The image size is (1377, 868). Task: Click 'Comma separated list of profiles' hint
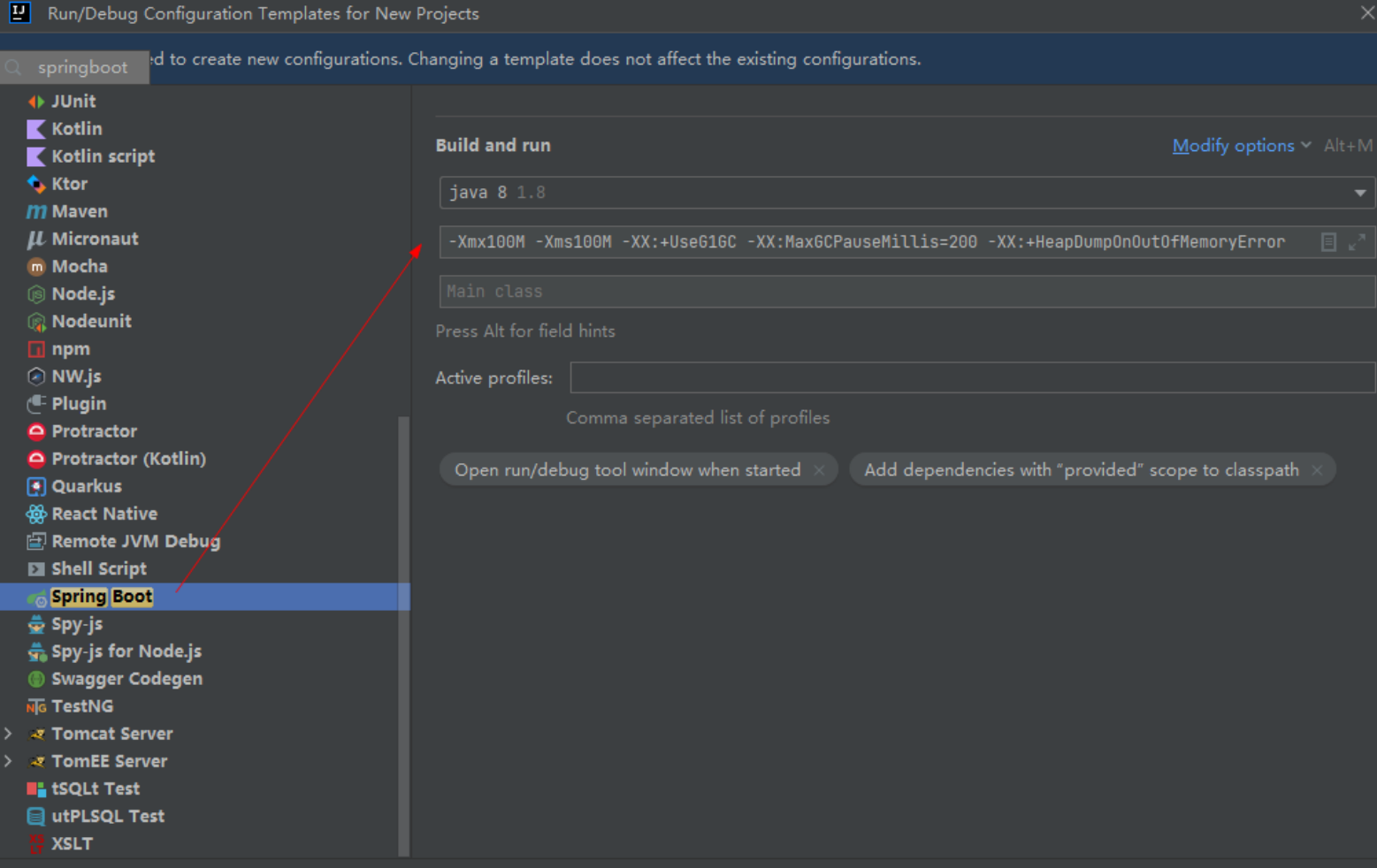click(698, 418)
